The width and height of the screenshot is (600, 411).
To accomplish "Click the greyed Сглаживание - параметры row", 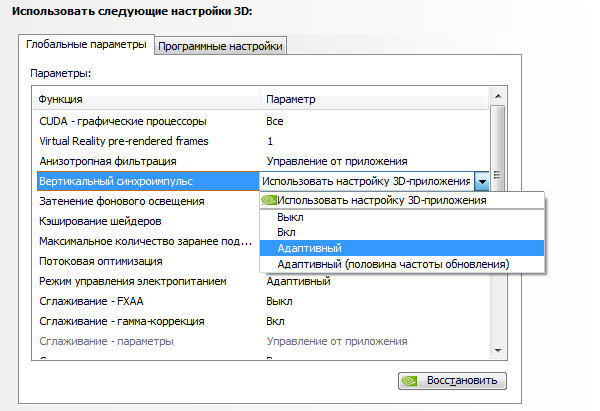I will [261, 341].
